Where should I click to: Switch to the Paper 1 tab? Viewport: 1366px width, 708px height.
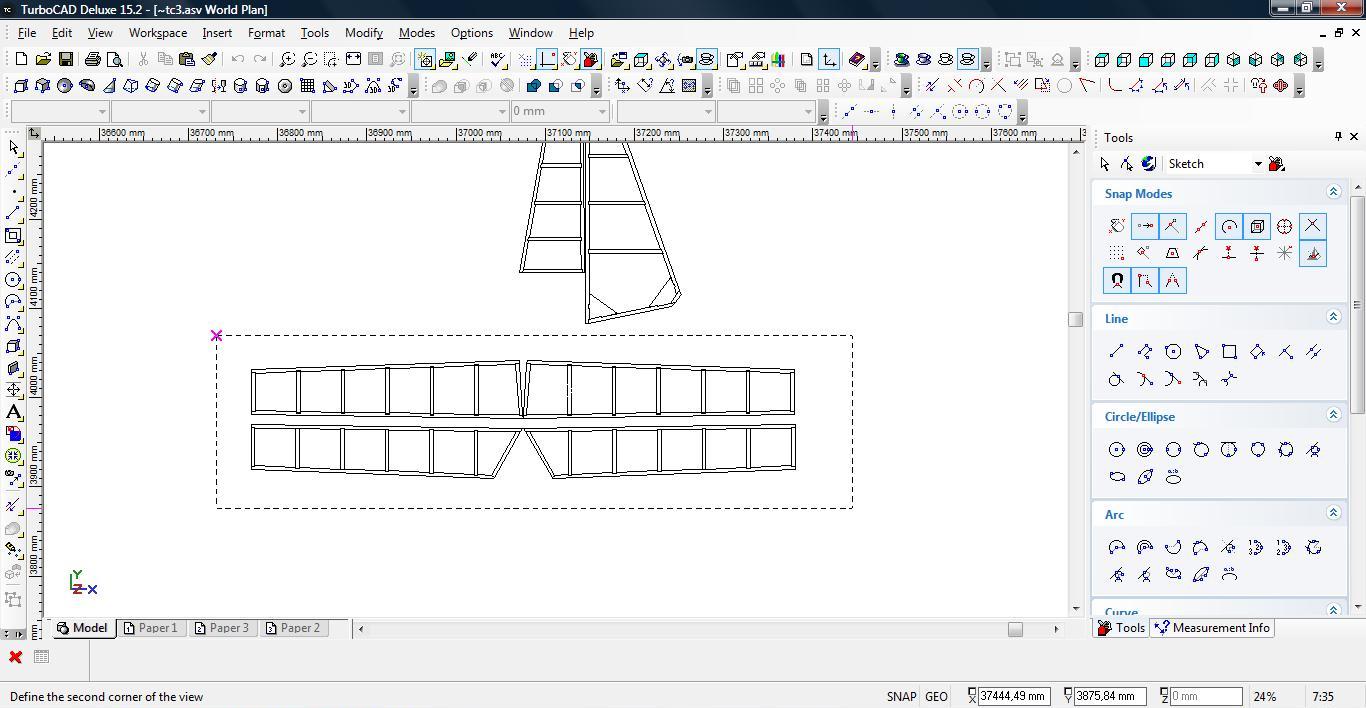click(x=150, y=628)
